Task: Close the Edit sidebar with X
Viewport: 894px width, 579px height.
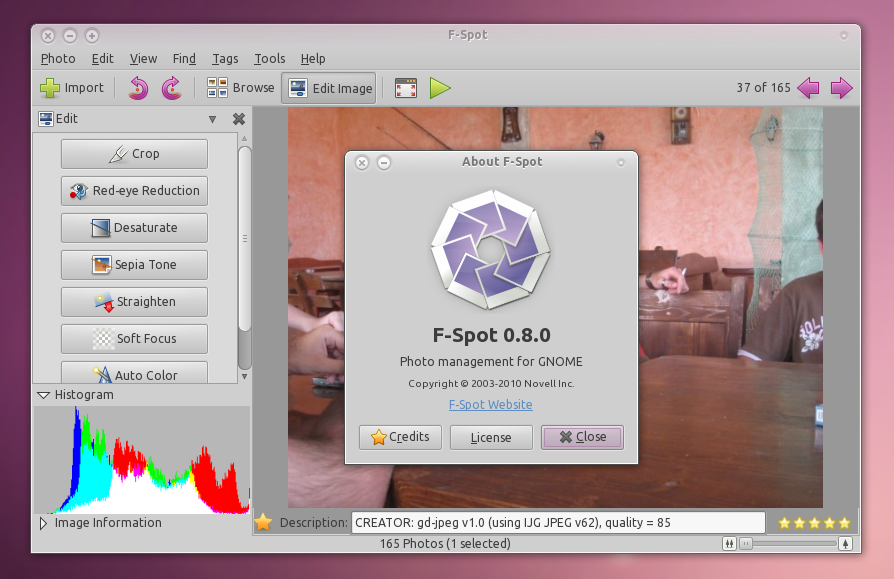Action: (239, 119)
